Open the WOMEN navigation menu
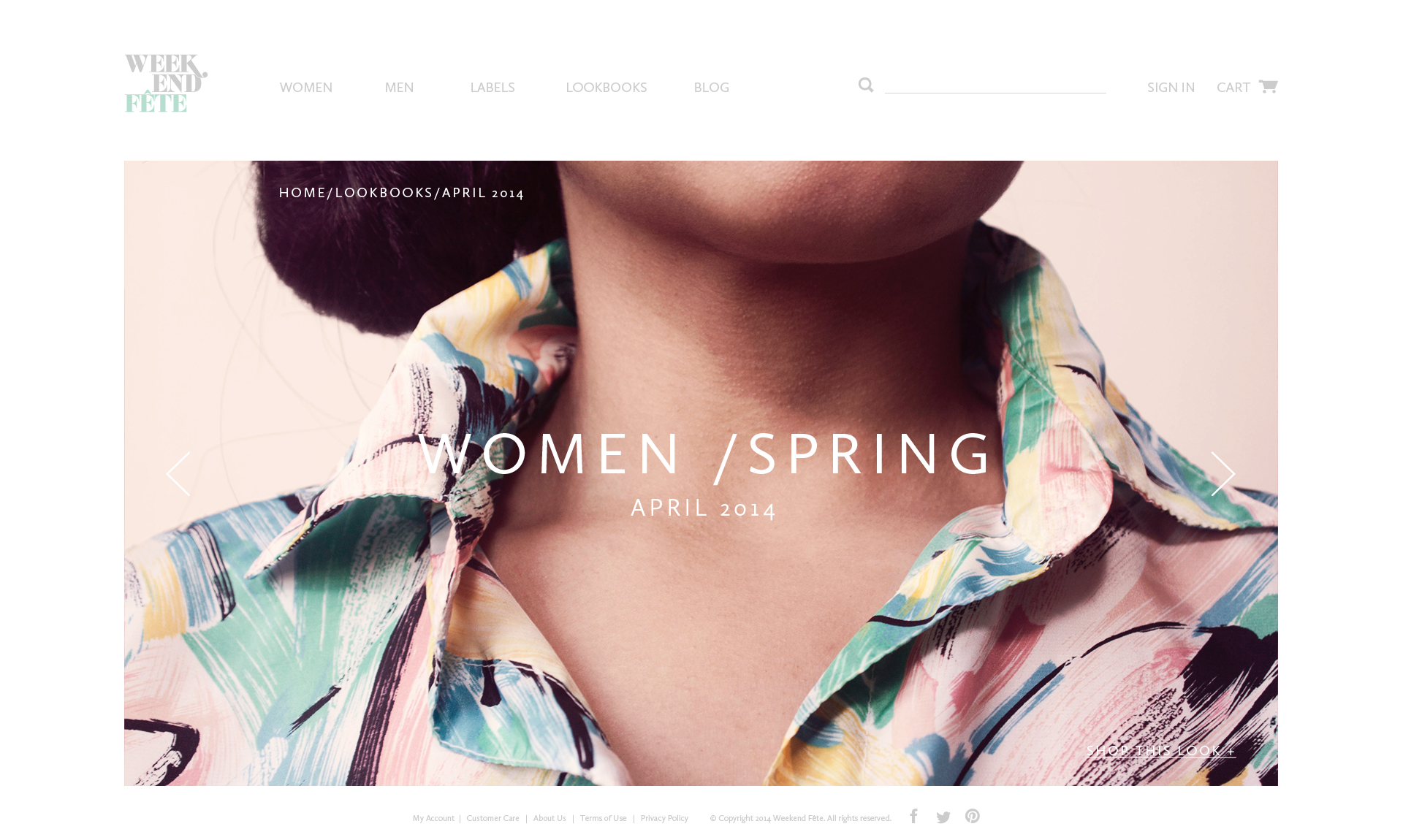 [x=306, y=88]
